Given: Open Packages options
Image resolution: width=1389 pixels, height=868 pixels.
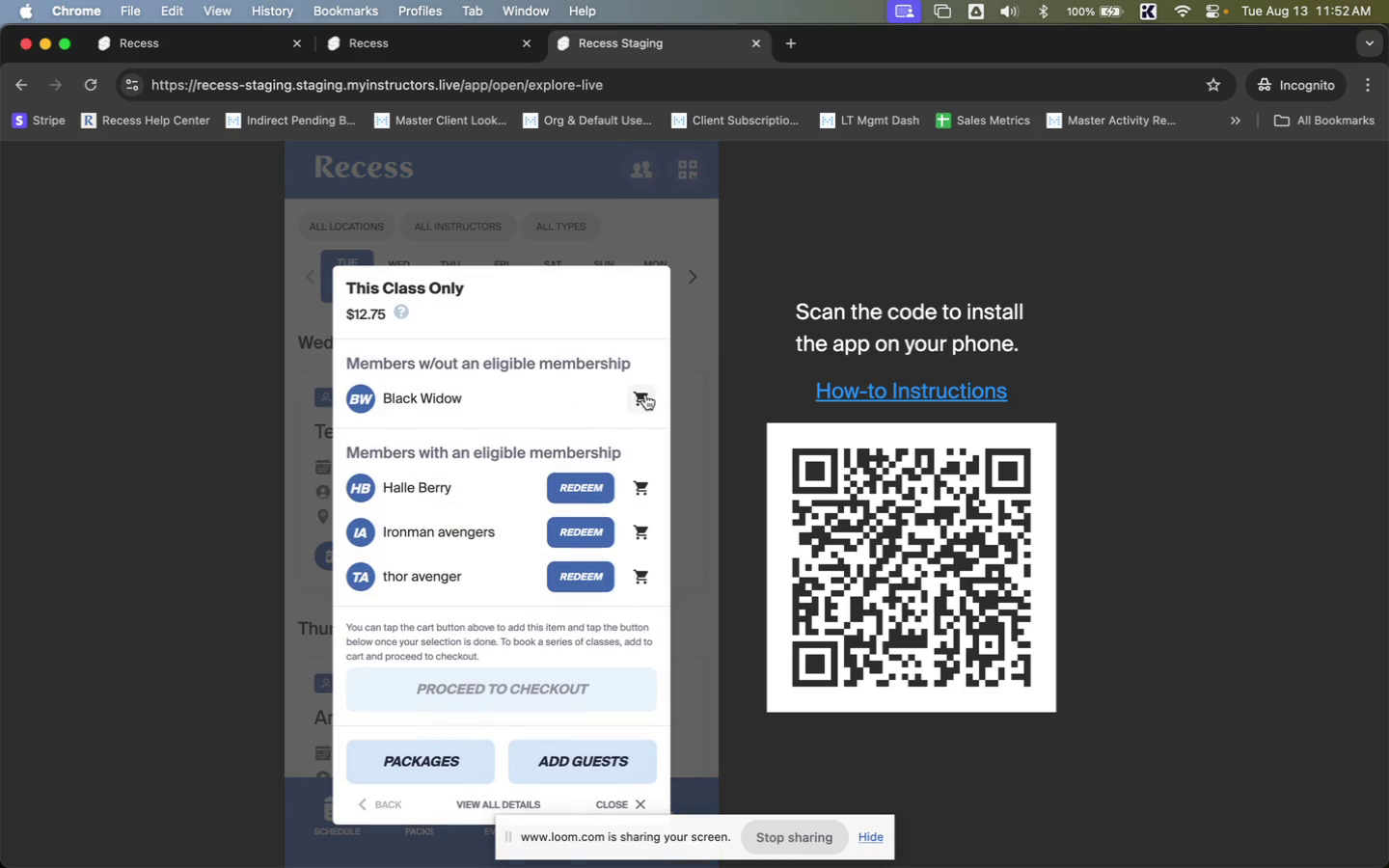Looking at the screenshot, I should coord(421,762).
